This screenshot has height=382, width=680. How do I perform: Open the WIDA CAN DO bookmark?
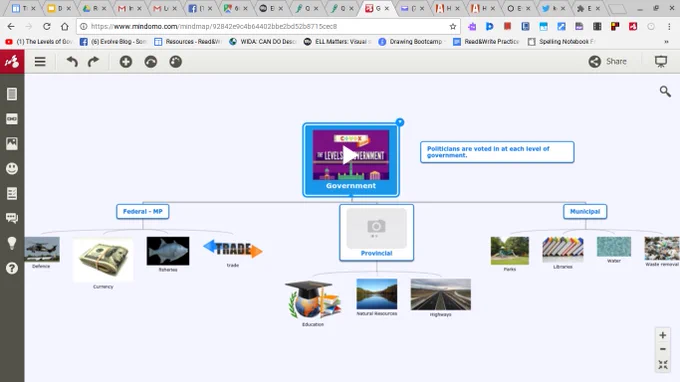(263, 42)
